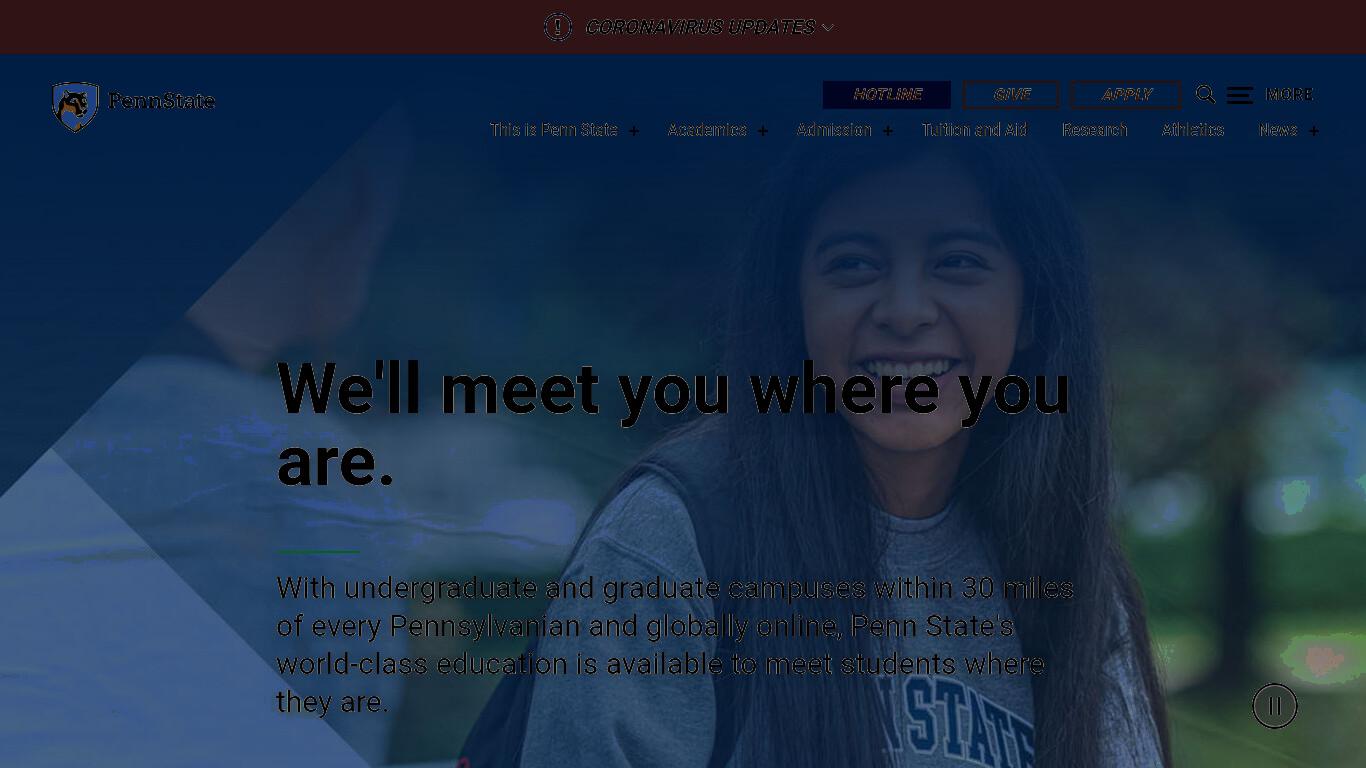Expand the Coronavirus Updates chevron
Viewport: 1366px width, 768px height.
tap(828, 27)
